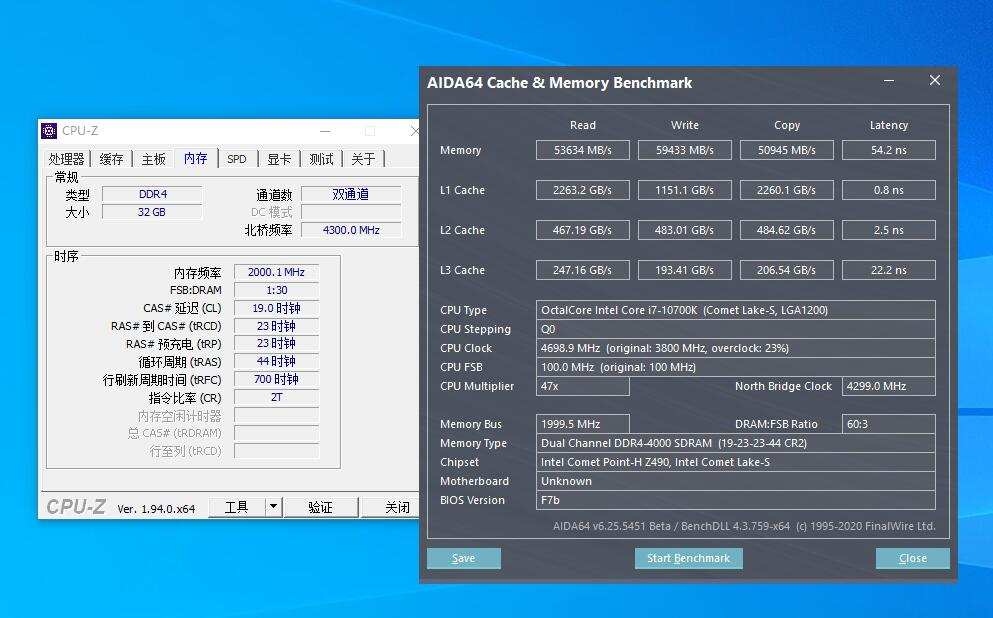Select the 测试 (Bench) tab

tap(320, 158)
